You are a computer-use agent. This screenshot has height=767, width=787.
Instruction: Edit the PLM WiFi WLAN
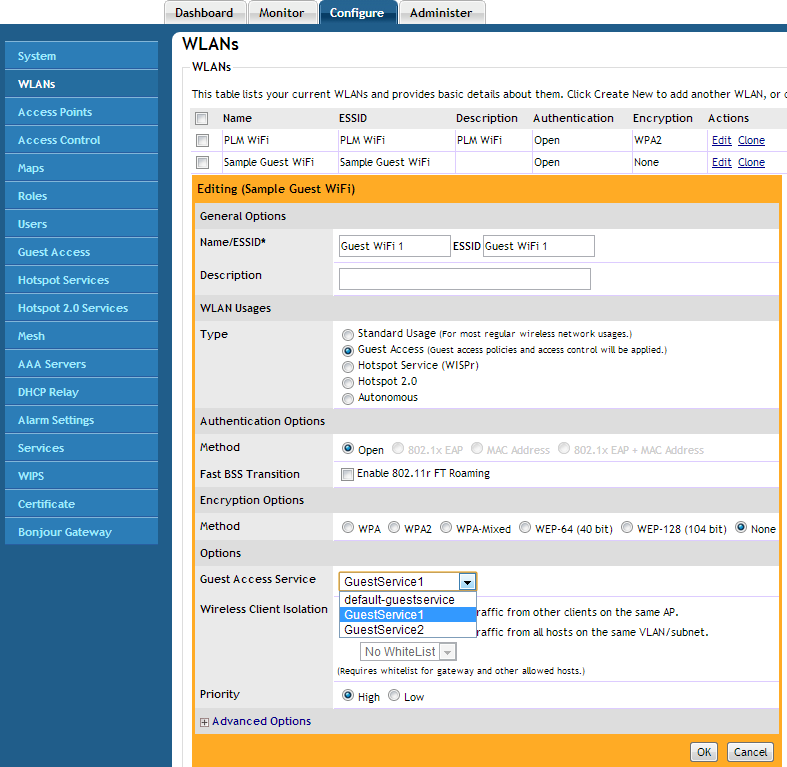tap(722, 141)
